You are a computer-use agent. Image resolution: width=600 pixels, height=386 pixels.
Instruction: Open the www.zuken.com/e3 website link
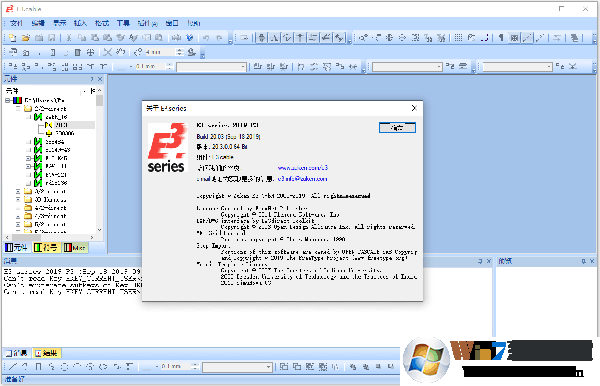(303, 168)
